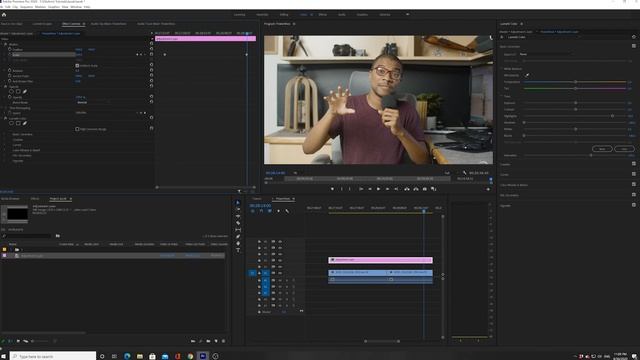Toggle Uniform Scale checkbox

77,65
